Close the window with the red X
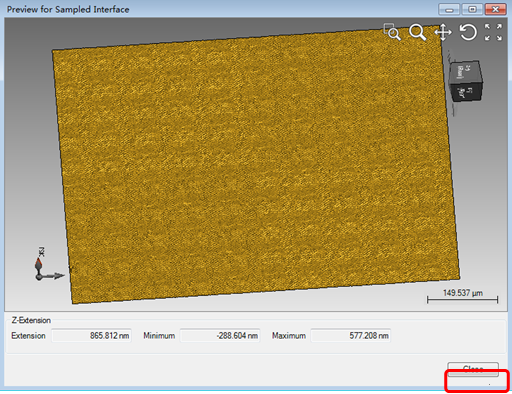 [x=496, y=9]
